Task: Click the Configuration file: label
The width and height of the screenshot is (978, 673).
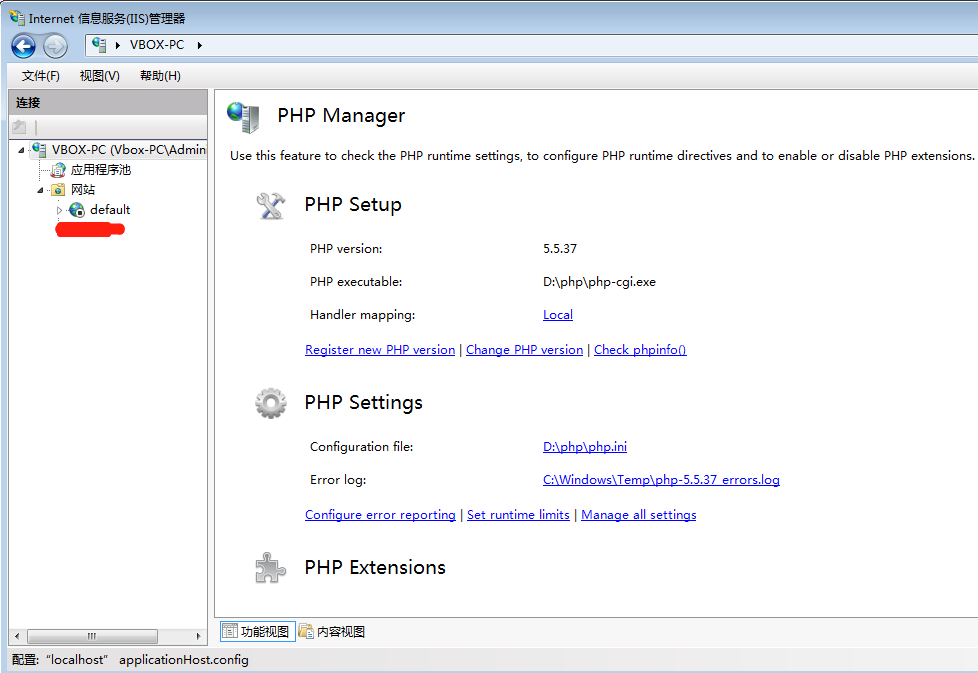Action: click(x=362, y=447)
